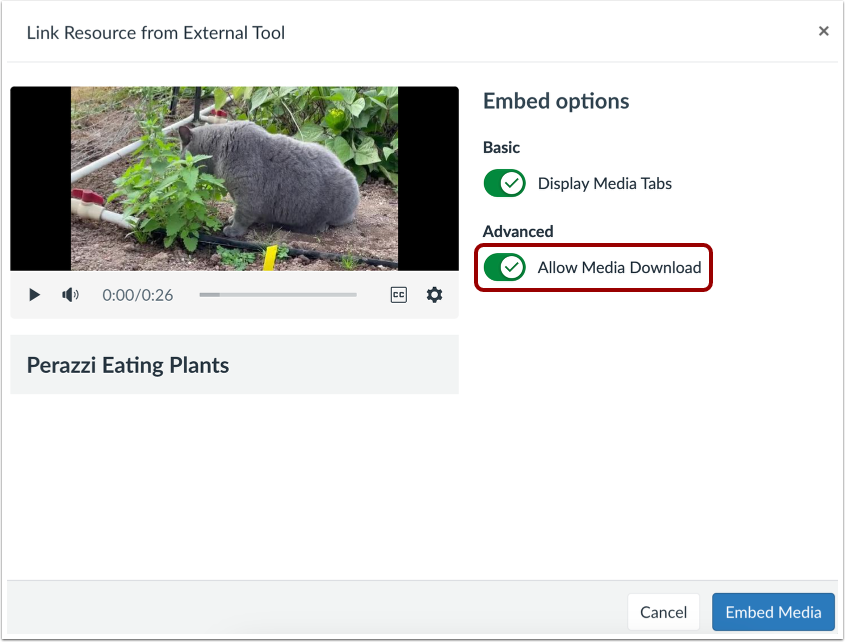Cancel the media embed
Screen dimensions: 845x642
(663, 611)
